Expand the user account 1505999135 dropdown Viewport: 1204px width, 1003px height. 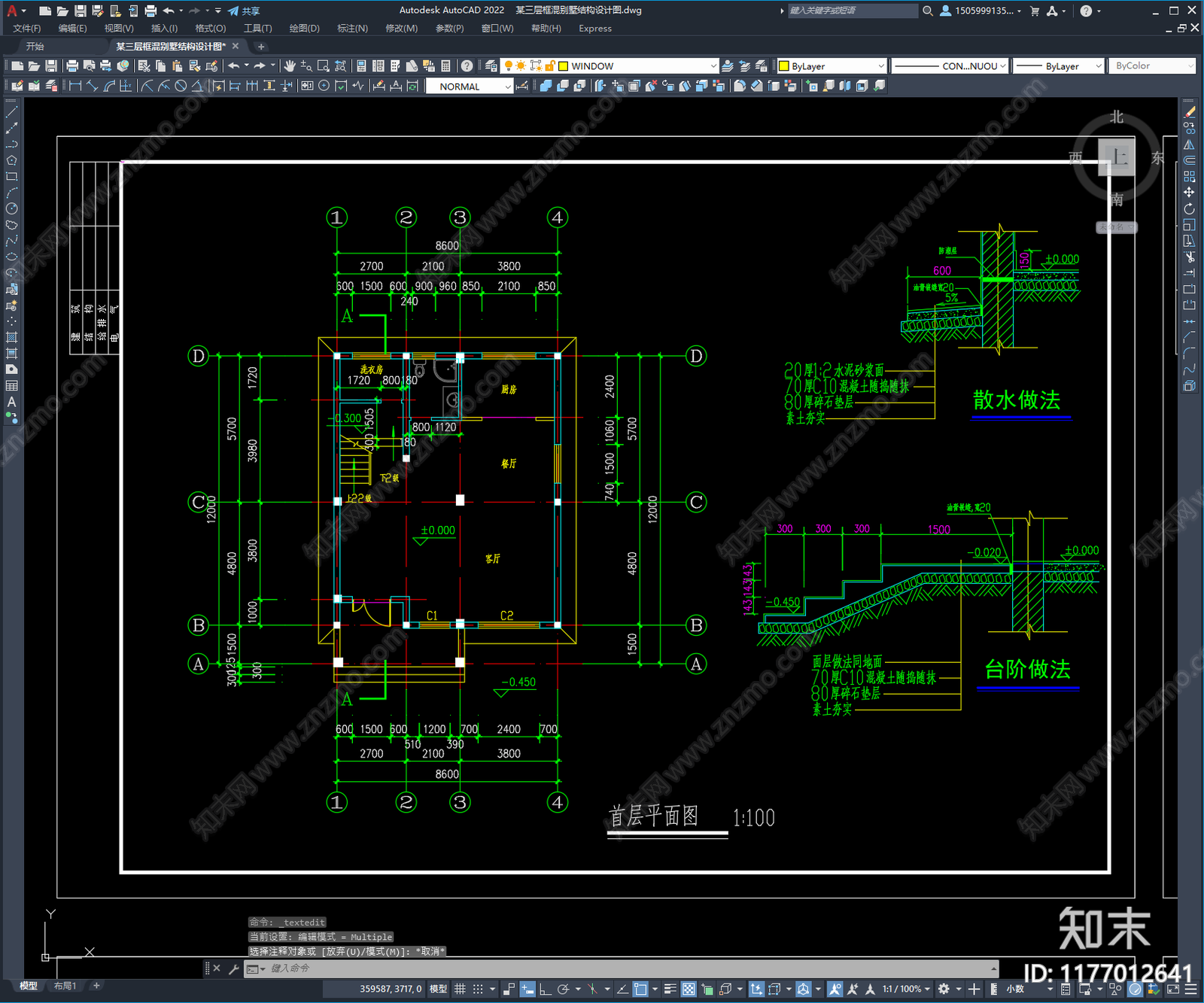click(x=1019, y=11)
